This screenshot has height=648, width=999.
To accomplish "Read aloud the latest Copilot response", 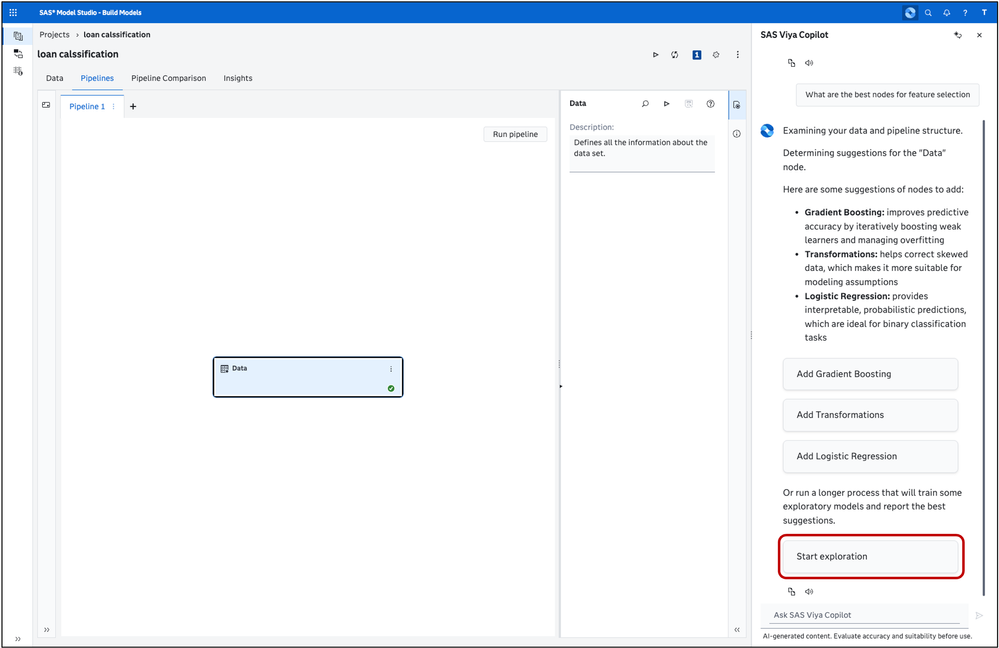I will coord(809,591).
